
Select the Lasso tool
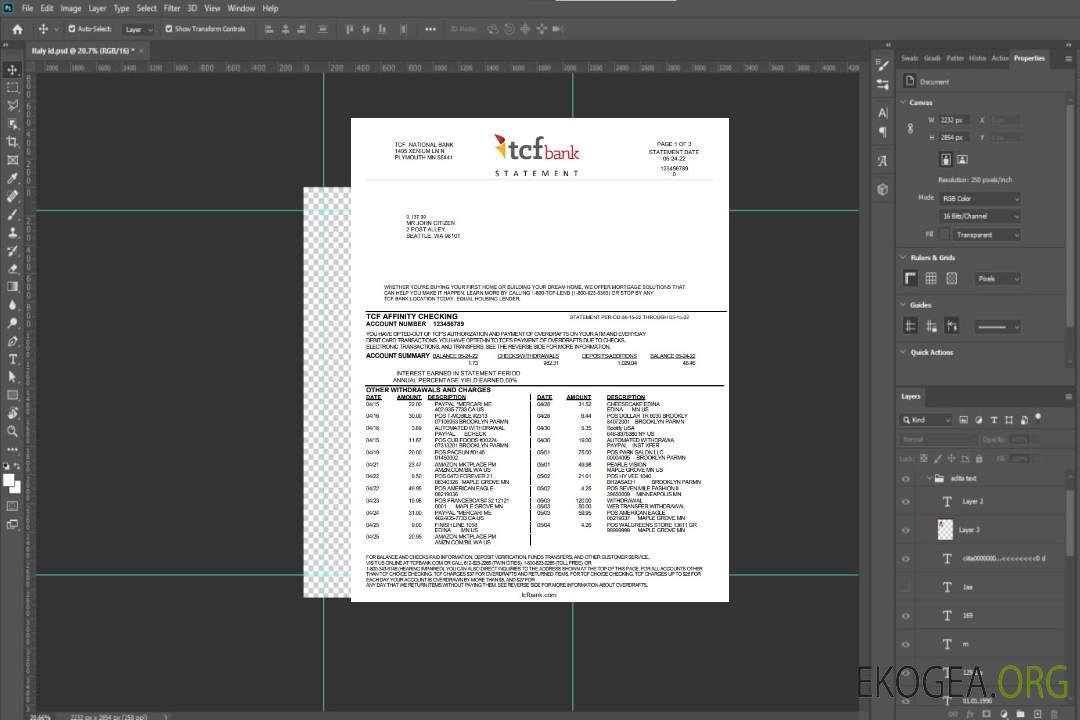[12, 105]
